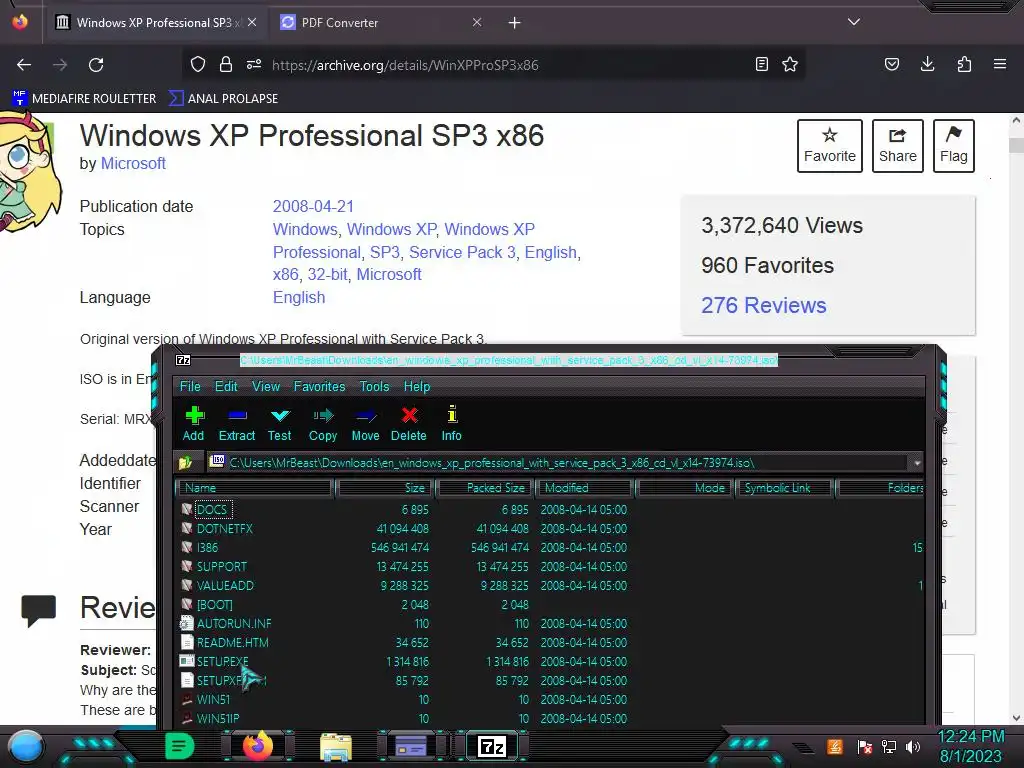Open the View menu in 7-Zip

[x=266, y=387]
